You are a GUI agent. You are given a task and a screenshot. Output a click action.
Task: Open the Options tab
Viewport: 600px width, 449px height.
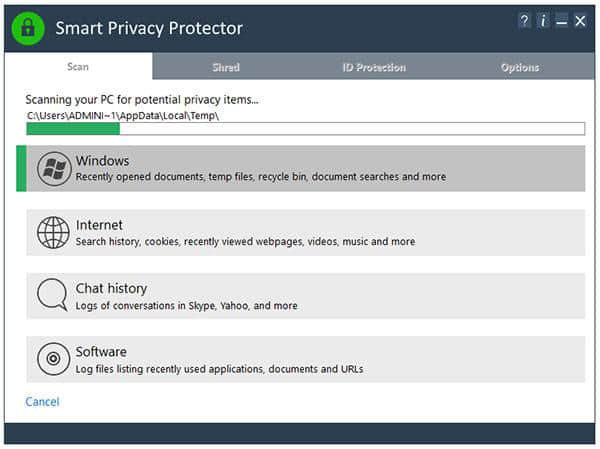click(520, 67)
